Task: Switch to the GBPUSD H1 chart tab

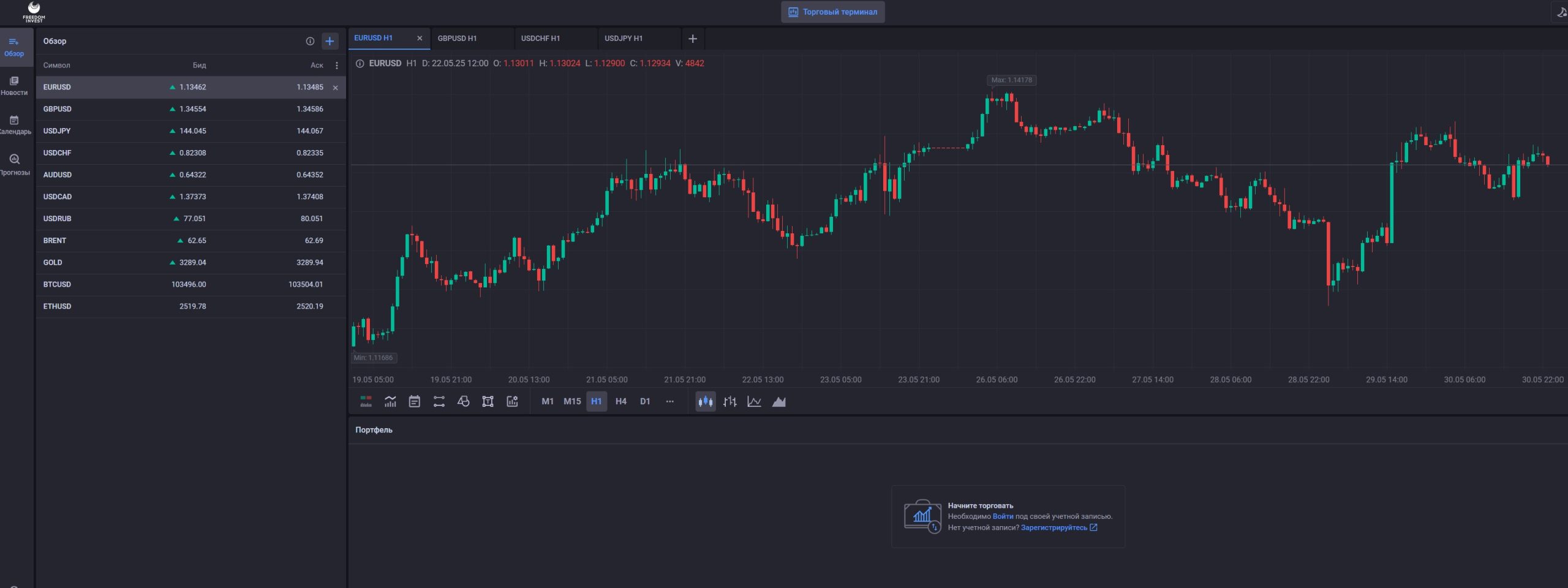Action: tap(457, 38)
